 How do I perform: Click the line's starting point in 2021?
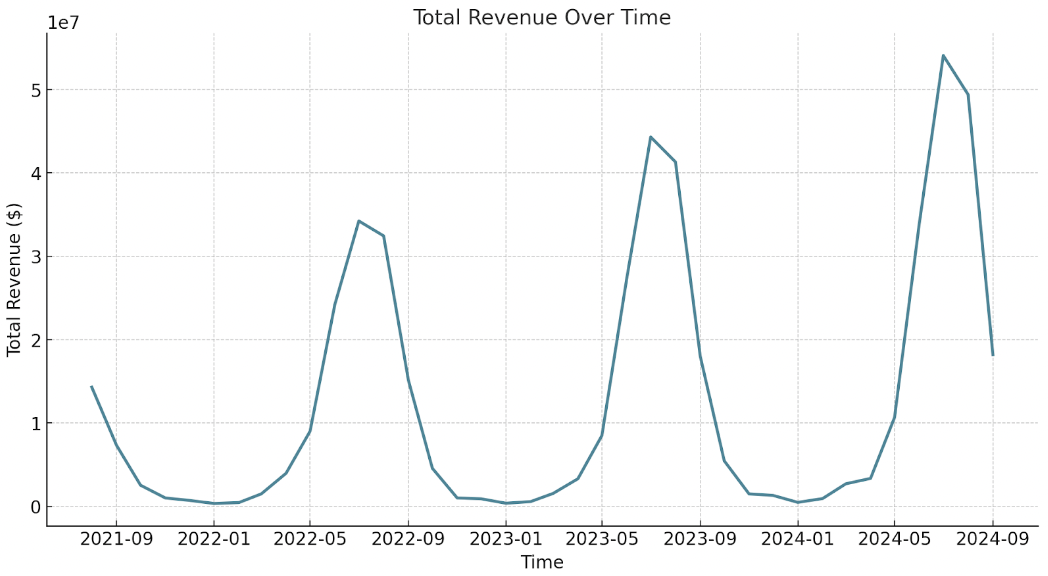(x=91, y=387)
